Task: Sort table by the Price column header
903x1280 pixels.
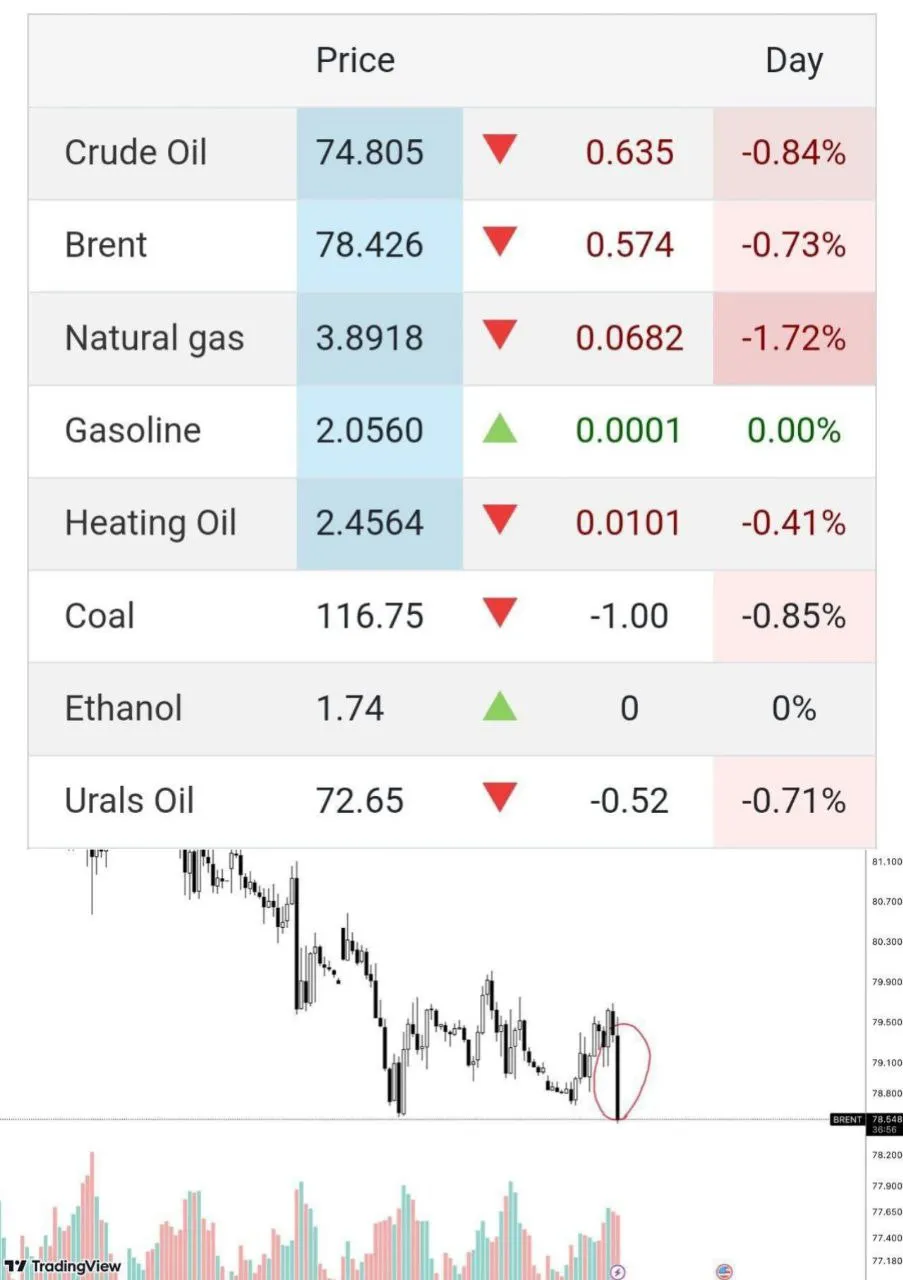Action: coord(355,60)
